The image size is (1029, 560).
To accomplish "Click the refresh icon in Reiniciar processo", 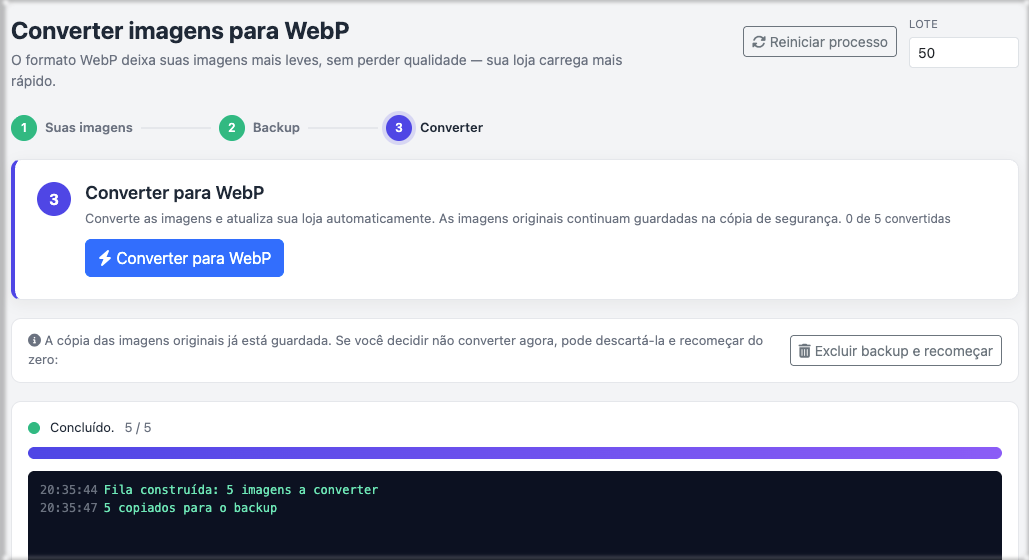I will [759, 42].
